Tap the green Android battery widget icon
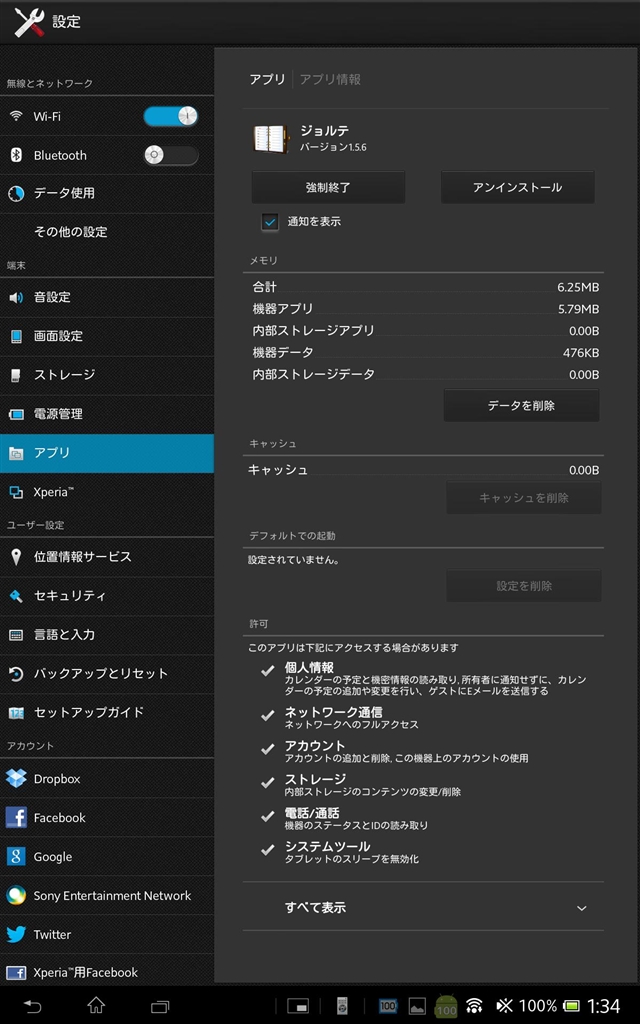The width and height of the screenshot is (640, 1024). (x=446, y=1006)
